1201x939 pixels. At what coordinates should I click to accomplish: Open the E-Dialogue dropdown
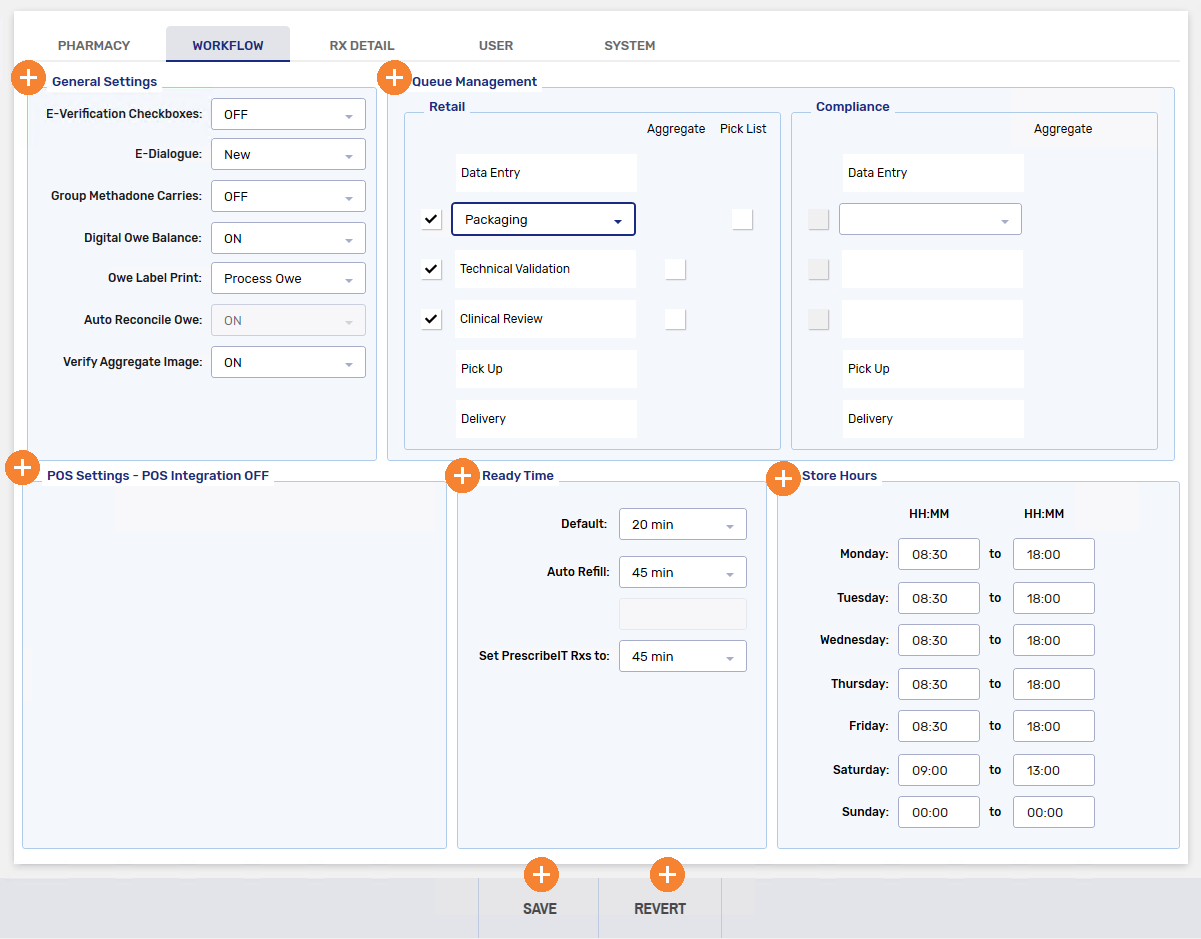pyautogui.click(x=288, y=154)
